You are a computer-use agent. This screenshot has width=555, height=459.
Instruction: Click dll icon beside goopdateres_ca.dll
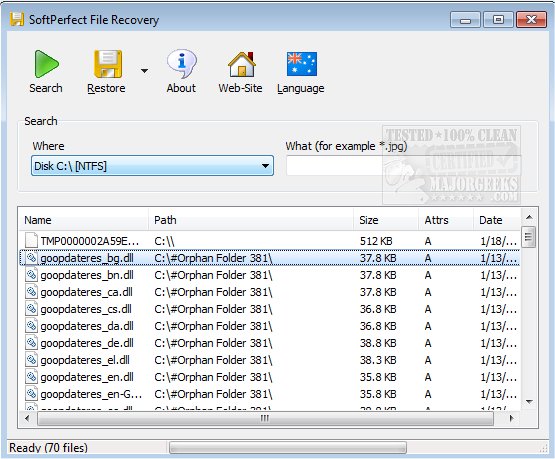(x=31, y=292)
